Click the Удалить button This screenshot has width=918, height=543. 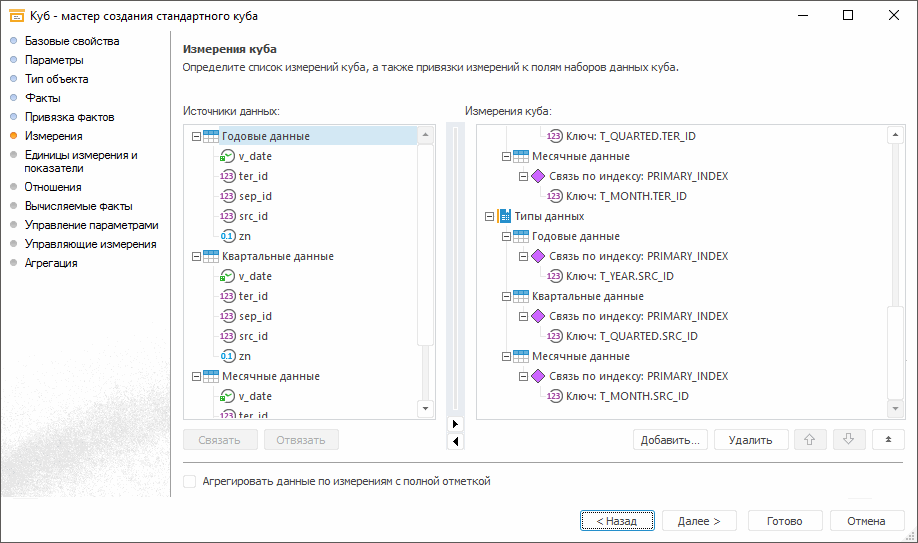coord(750,439)
